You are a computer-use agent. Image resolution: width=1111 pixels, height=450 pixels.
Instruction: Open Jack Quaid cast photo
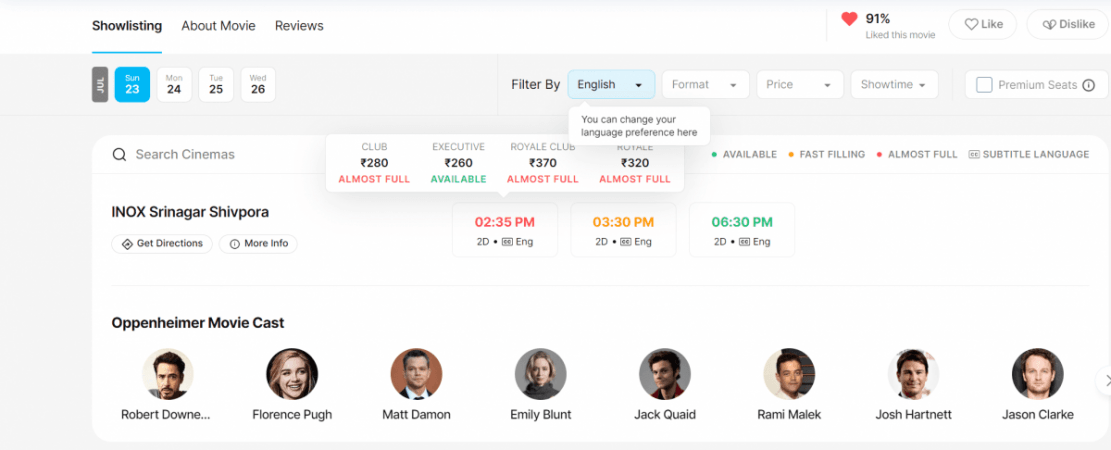665,373
